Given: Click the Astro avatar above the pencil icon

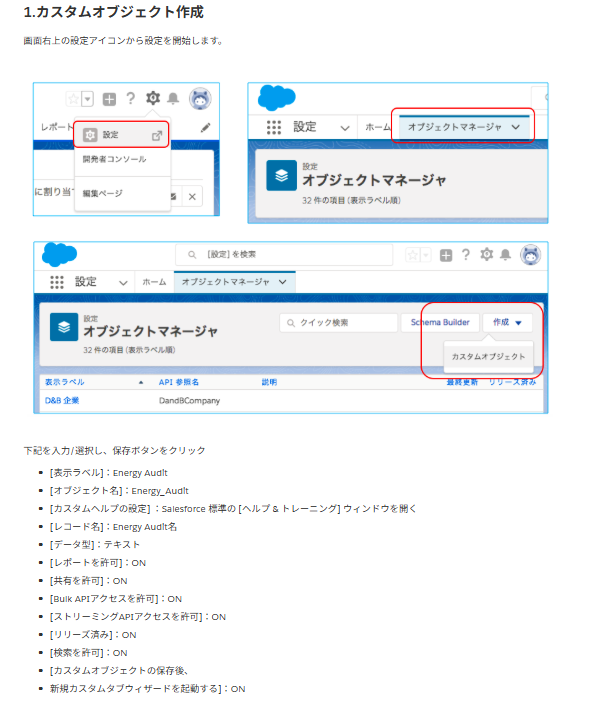Looking at the screenshot, I should pos(200,99).
